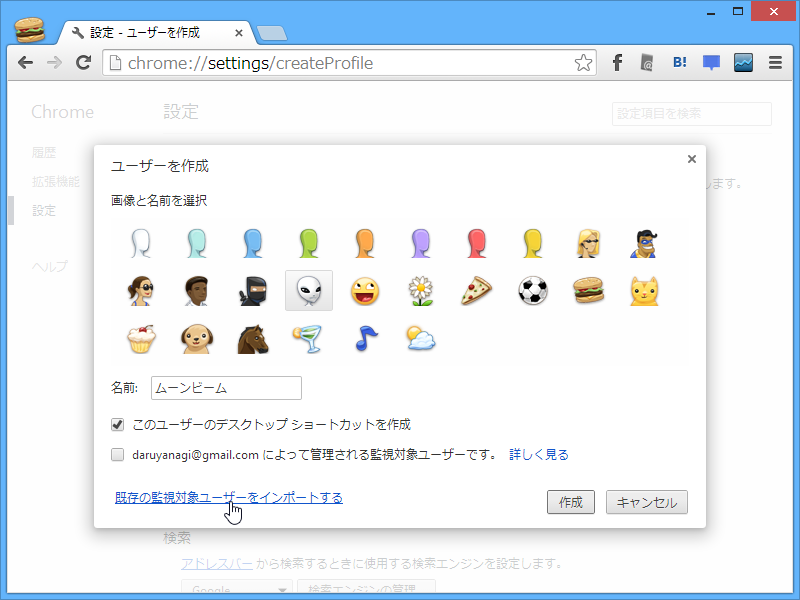Enable supervised user managed by daruyanagi@gmail.com

click(117, 455)
